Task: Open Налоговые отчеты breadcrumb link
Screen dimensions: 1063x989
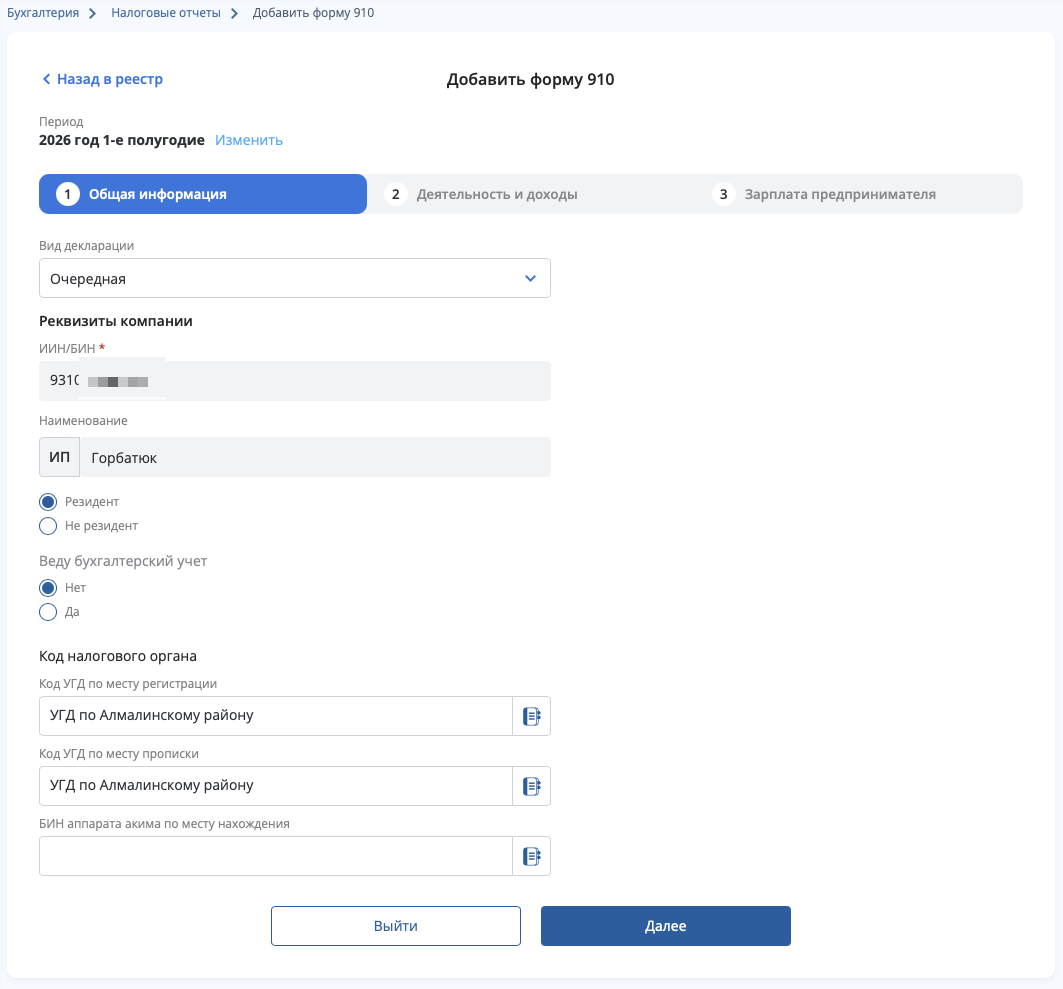Action: click(x=166, y=13)
